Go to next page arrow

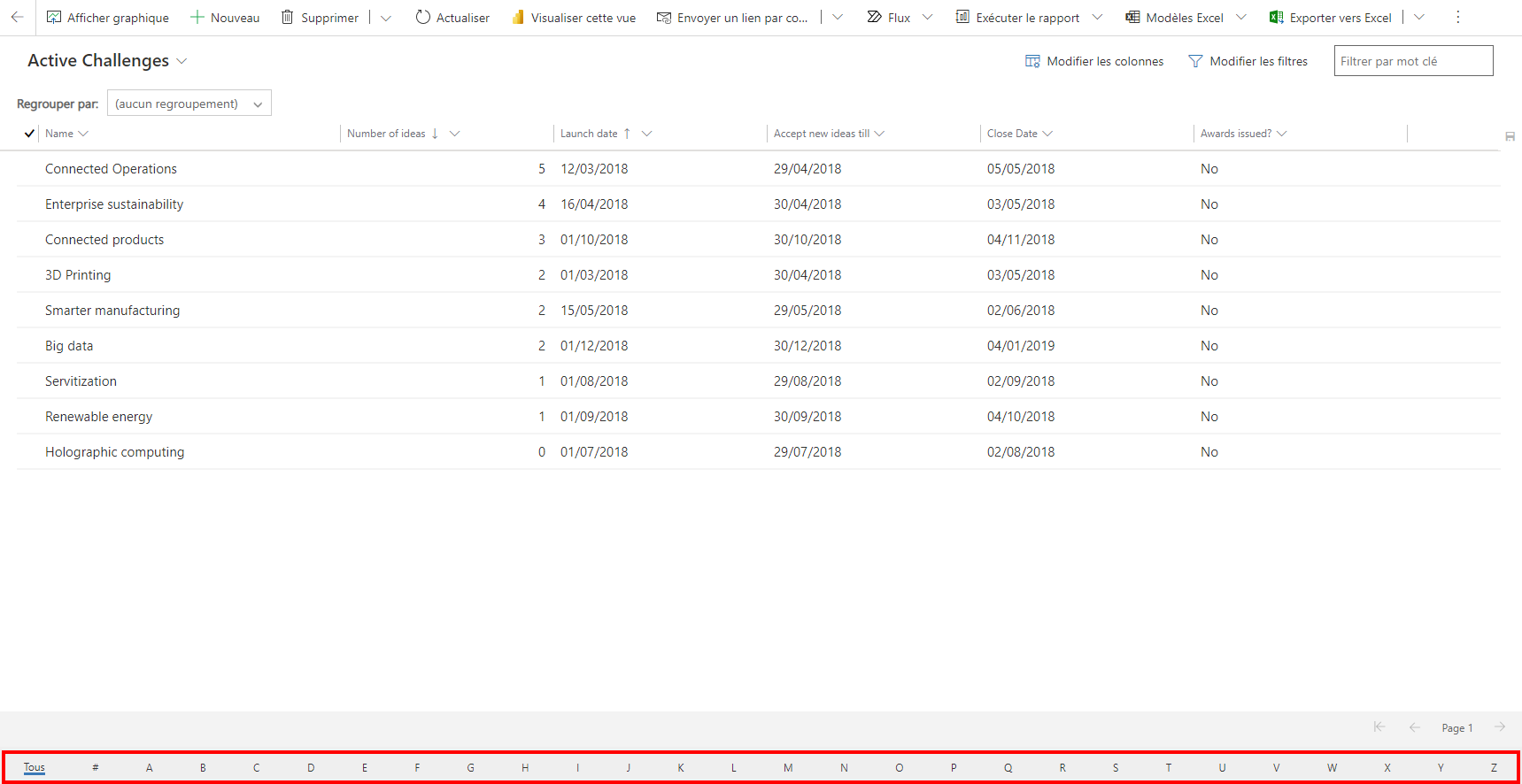[1500, 727]
